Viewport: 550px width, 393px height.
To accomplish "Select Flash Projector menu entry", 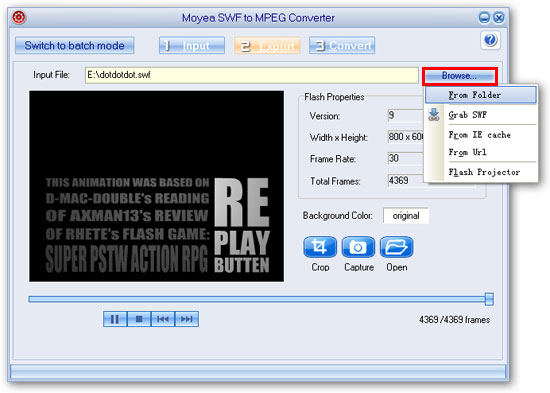I will pos(481,172).
